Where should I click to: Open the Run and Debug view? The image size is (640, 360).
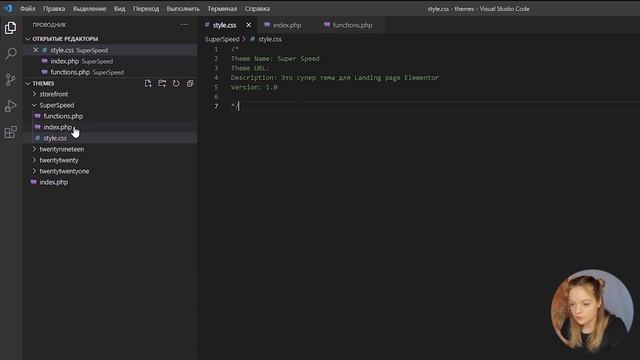11,106
